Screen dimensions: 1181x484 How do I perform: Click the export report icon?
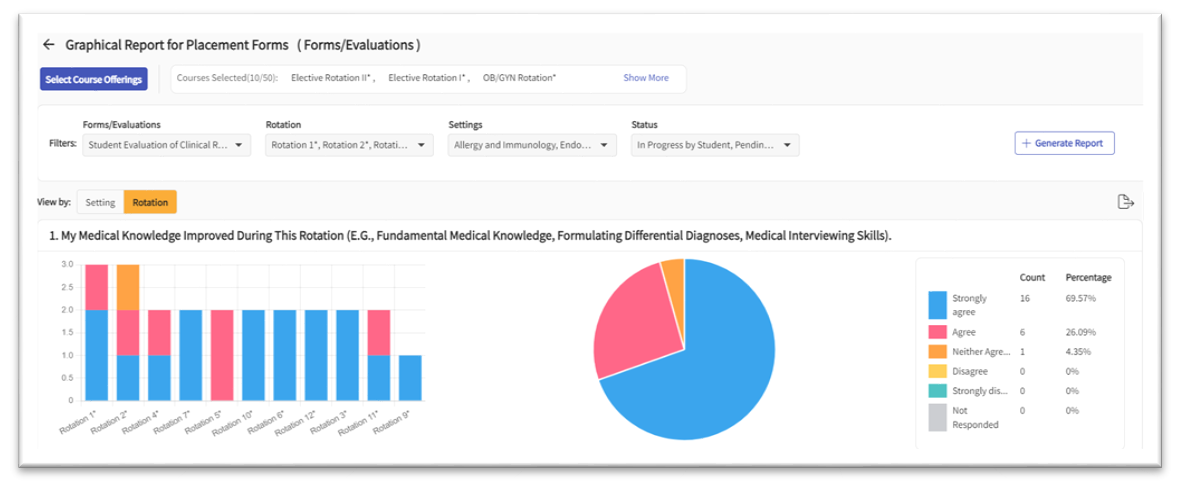[1126, 202]
